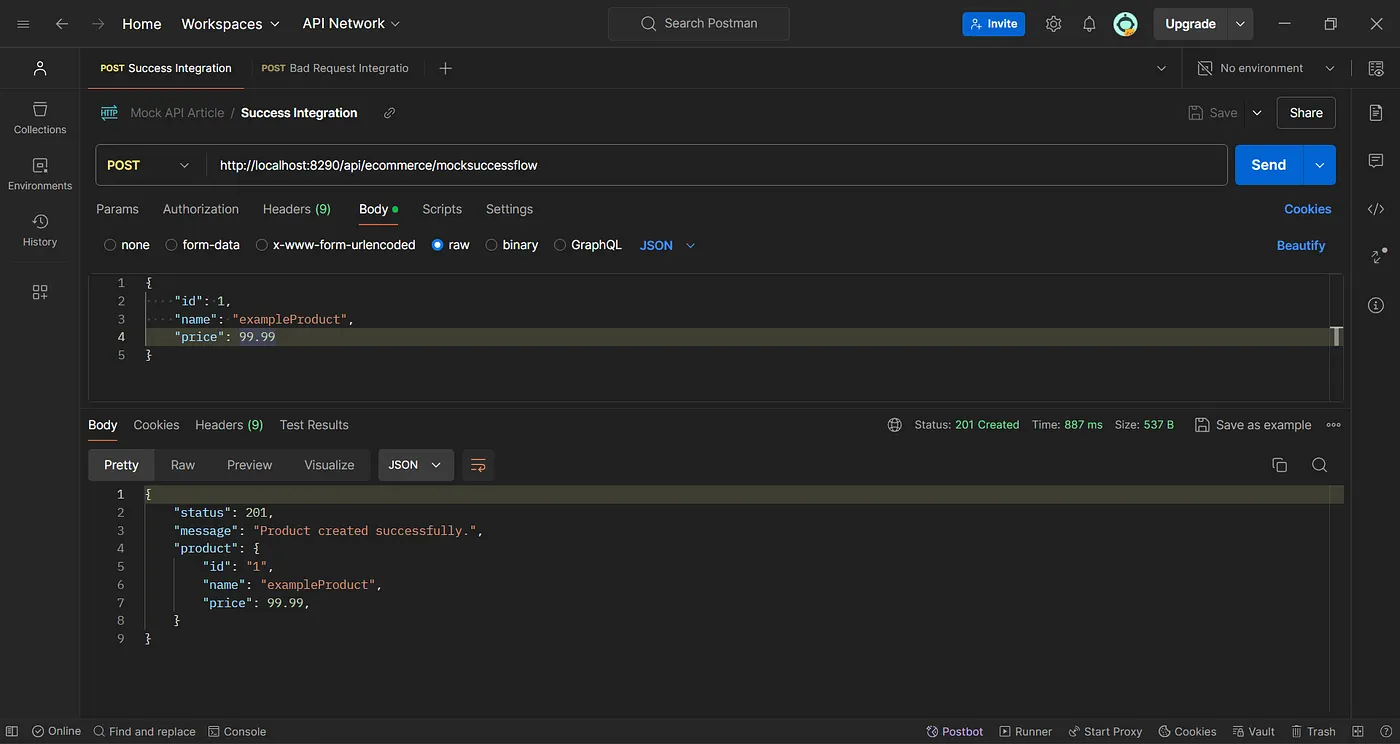Open the No environment selector
1400x744 pixels.
pyautogui.click(x=1266, y=68)
